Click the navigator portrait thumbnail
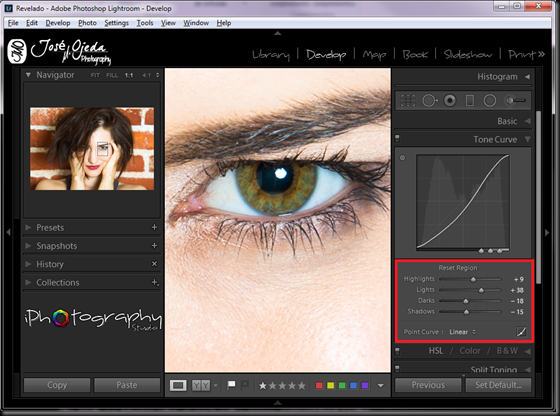The height and width of the screenshot is (416, 560). [x=92, y=149]
